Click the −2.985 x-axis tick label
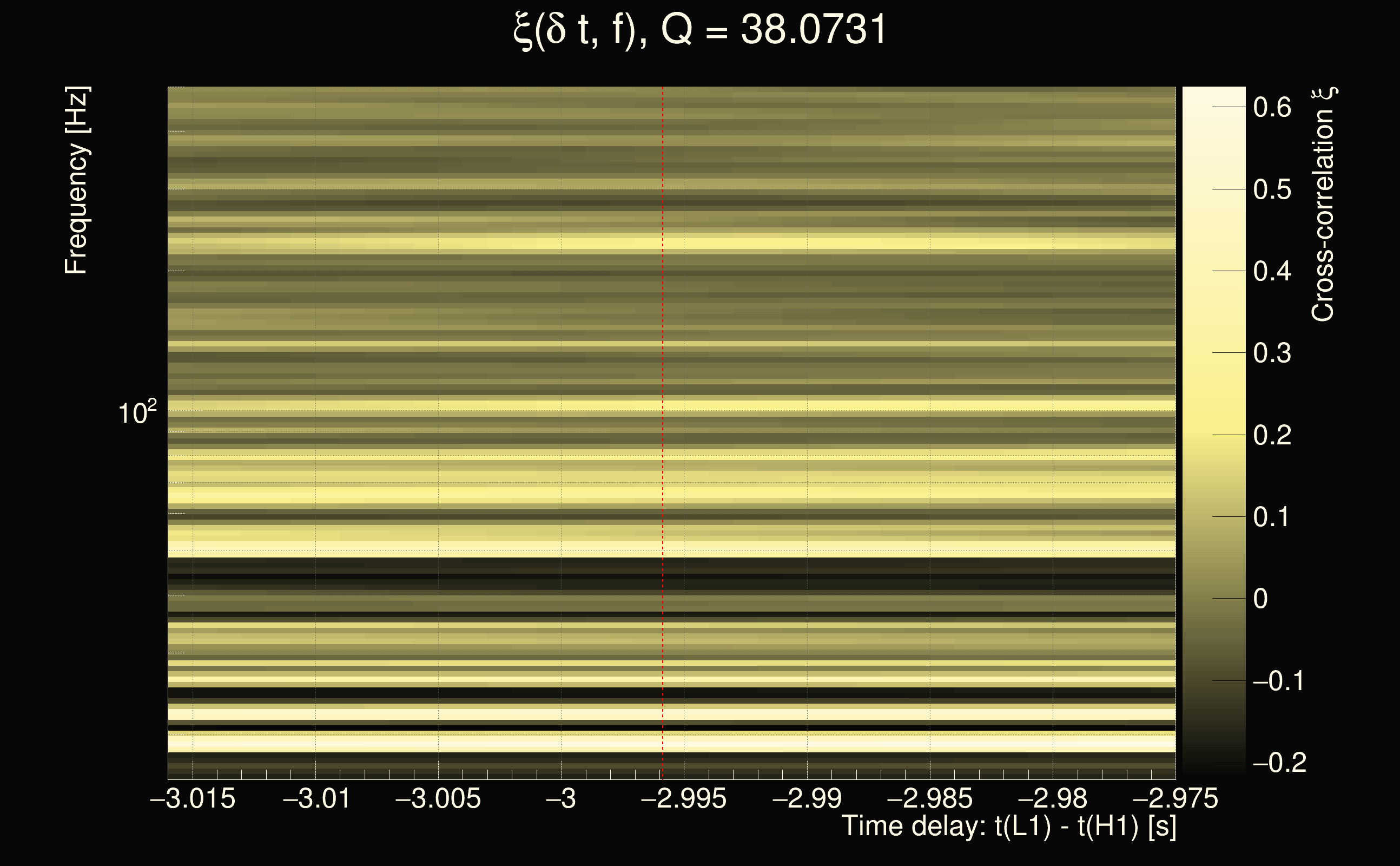Viewport: 1400px width, 866px height. (x=929, y=799)
